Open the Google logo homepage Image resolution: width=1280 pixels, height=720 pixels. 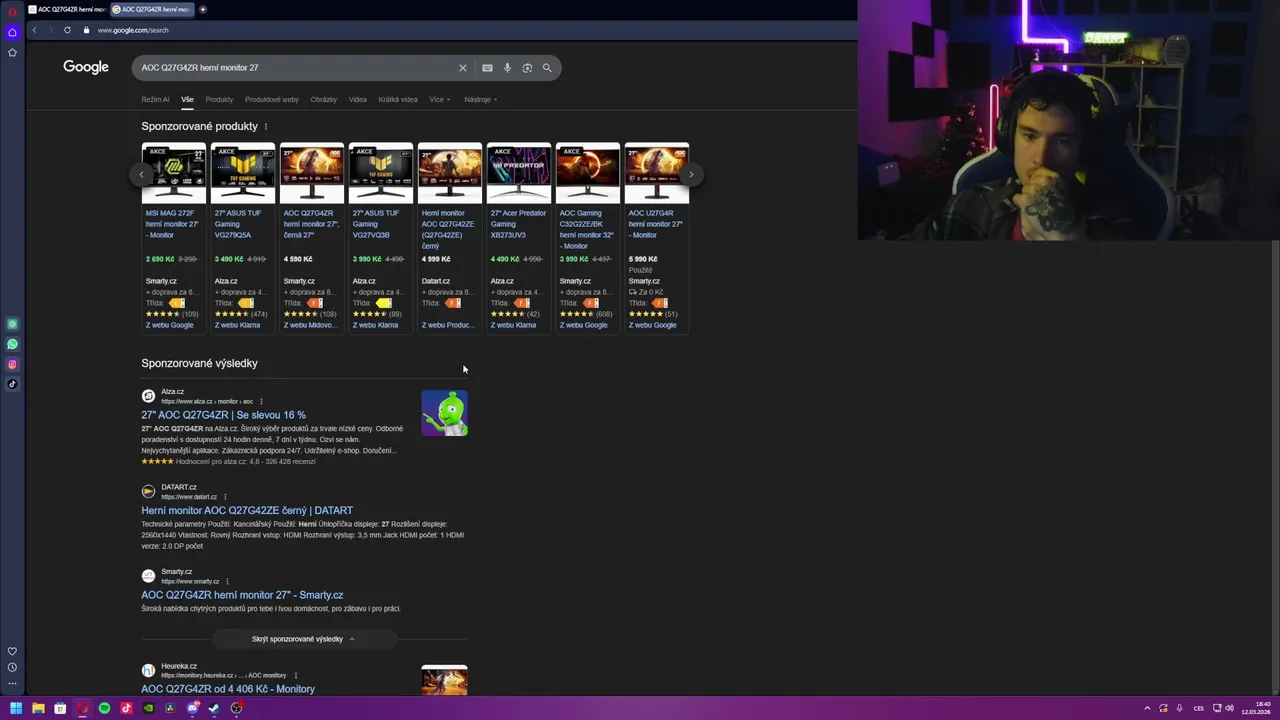tap(86, 67)
